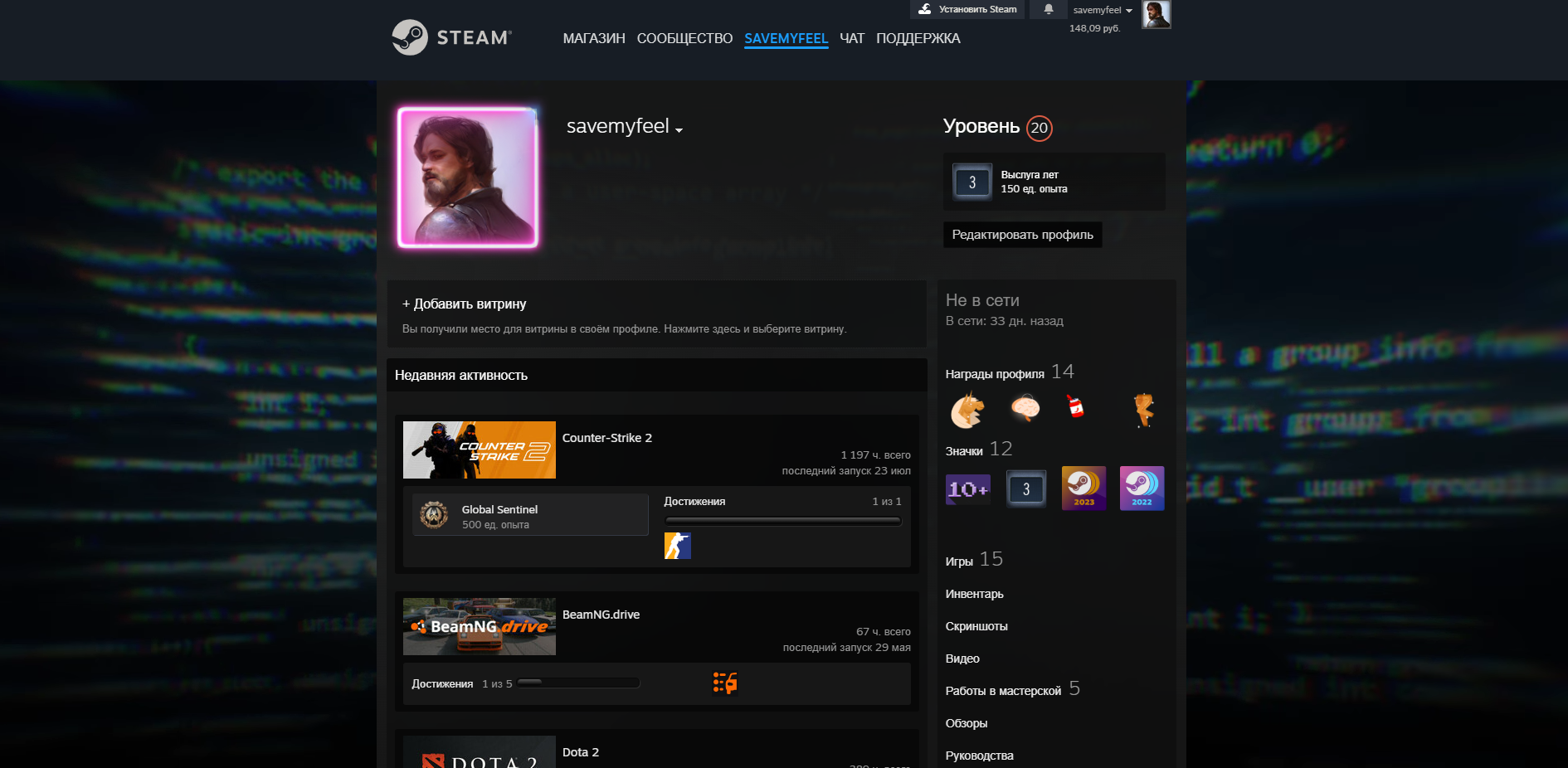View the orange character profile award icon
The height and width of the screenshot is (768, 1568).
tap(1144, 410)
